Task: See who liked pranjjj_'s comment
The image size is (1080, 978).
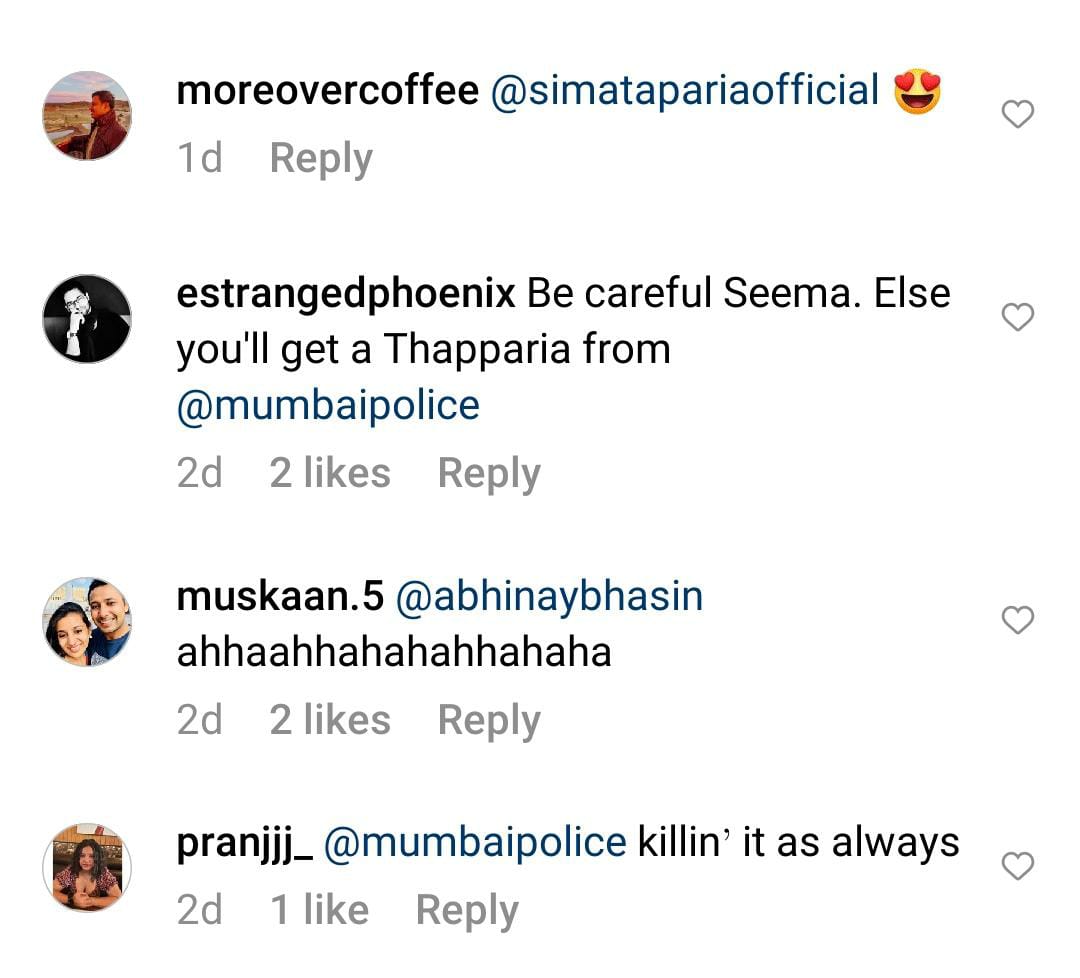Action: [320, 910]
